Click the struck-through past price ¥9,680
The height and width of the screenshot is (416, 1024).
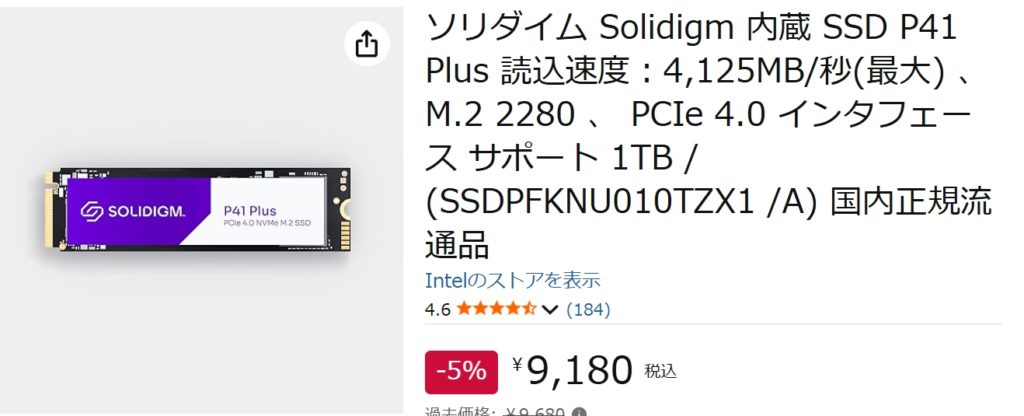point(535,412)
